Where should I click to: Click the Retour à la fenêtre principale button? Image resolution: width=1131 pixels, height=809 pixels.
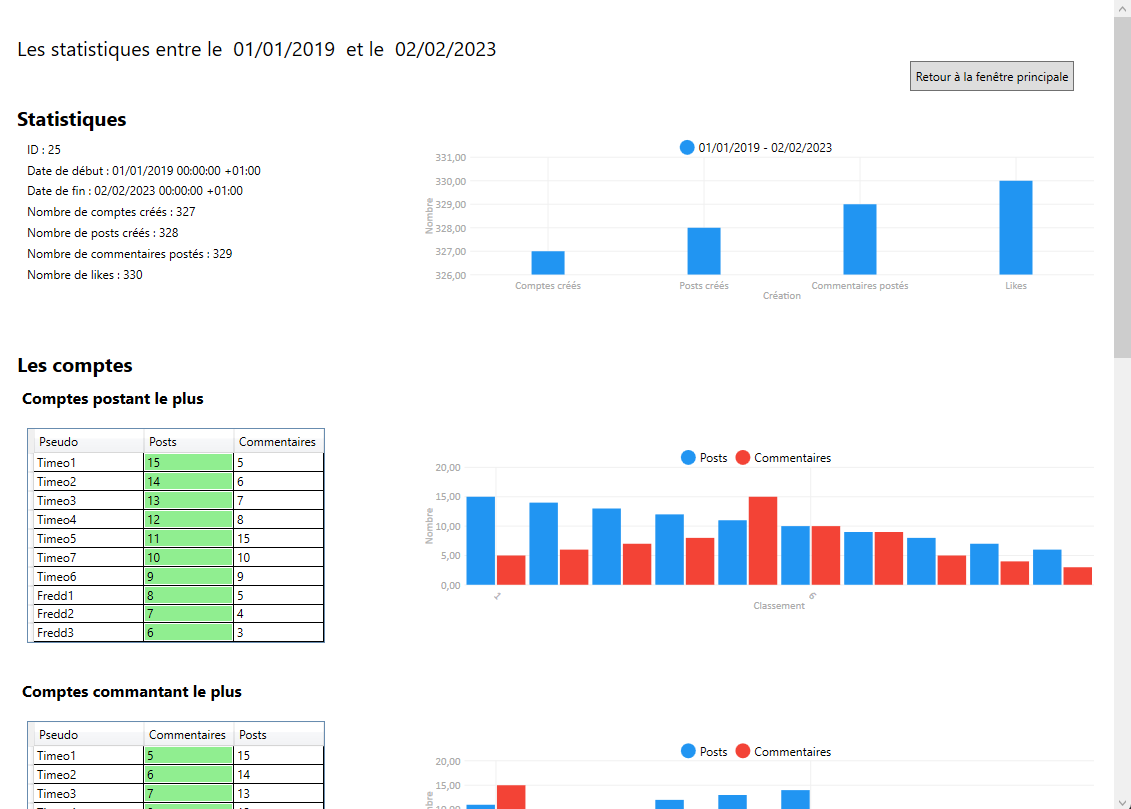[x=991, y=76]
